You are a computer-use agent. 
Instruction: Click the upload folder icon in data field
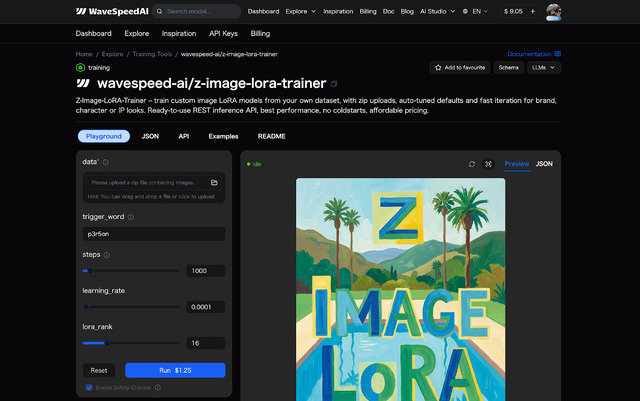tap(214, 183)
